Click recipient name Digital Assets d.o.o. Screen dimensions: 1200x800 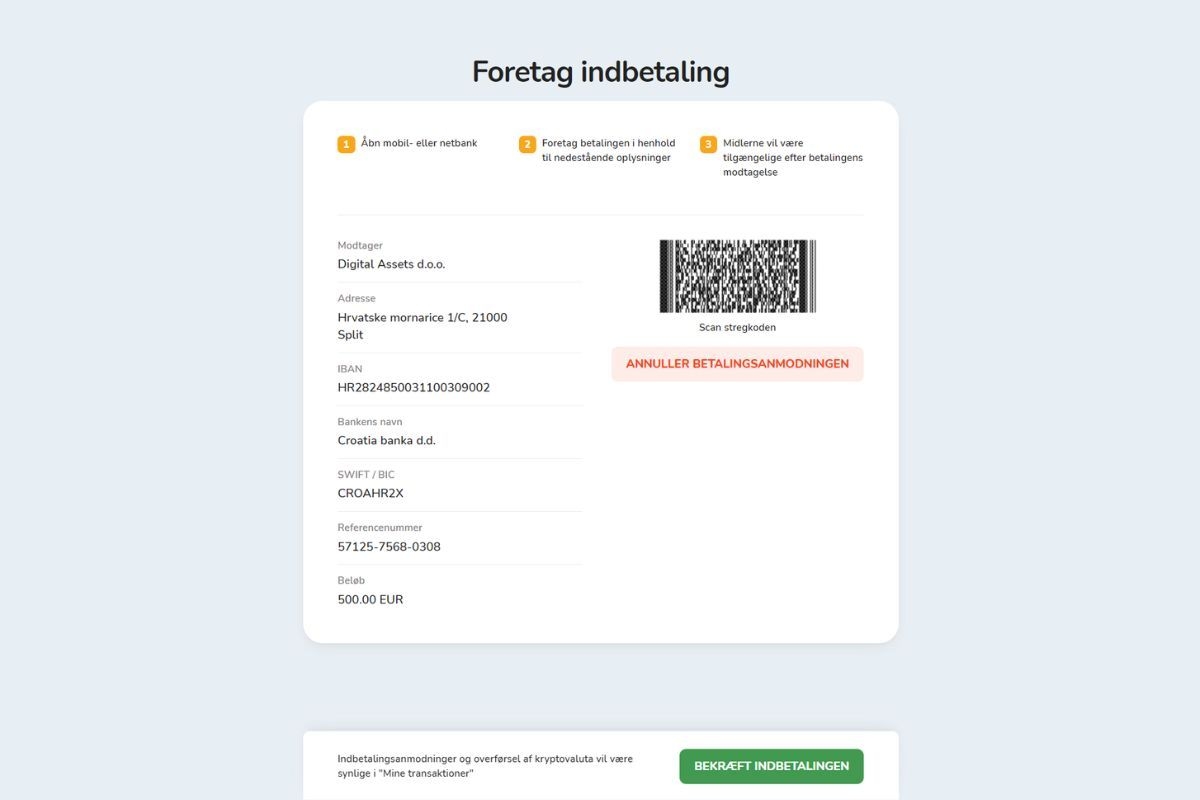pyautogui.click(x=391, y=265)
